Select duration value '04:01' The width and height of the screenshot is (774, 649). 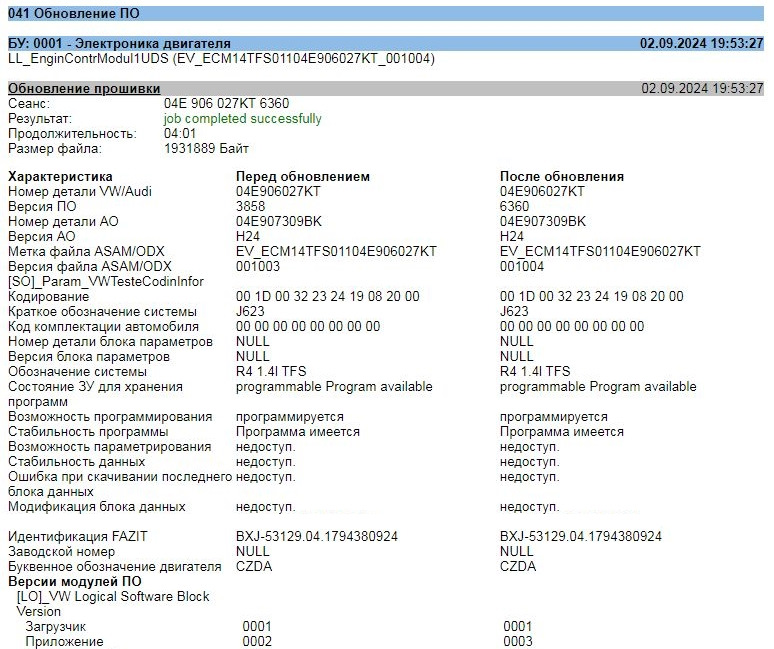click(180, 134)
